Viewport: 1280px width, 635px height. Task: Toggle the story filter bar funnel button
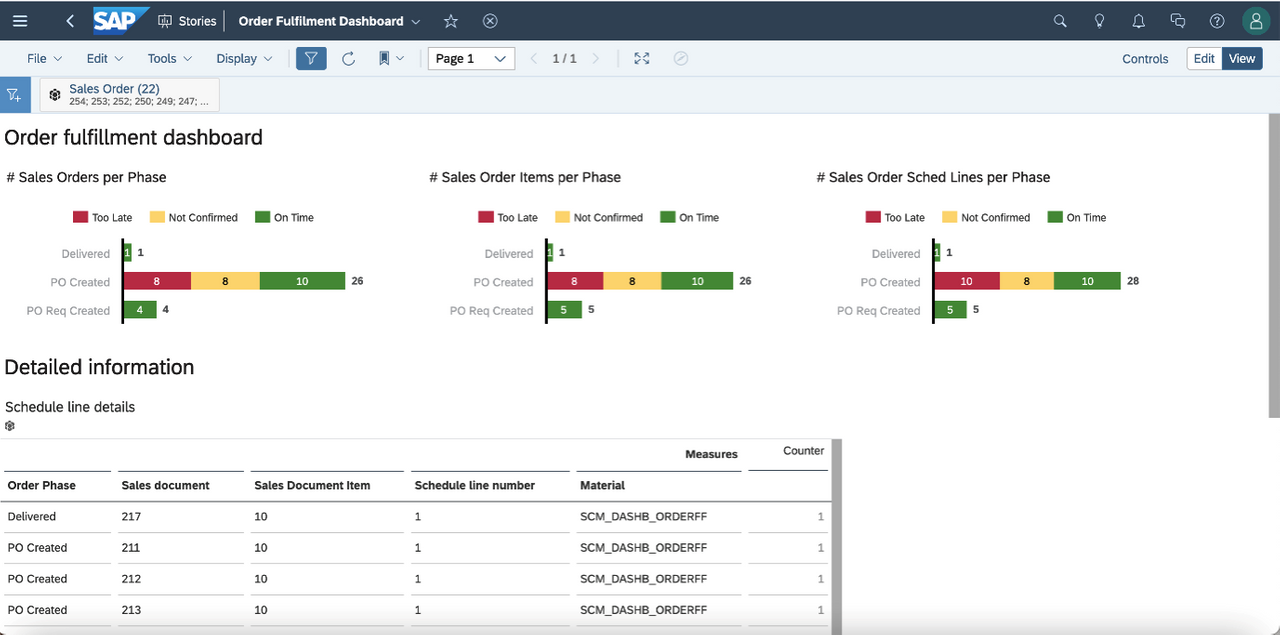tap(311, 58)
